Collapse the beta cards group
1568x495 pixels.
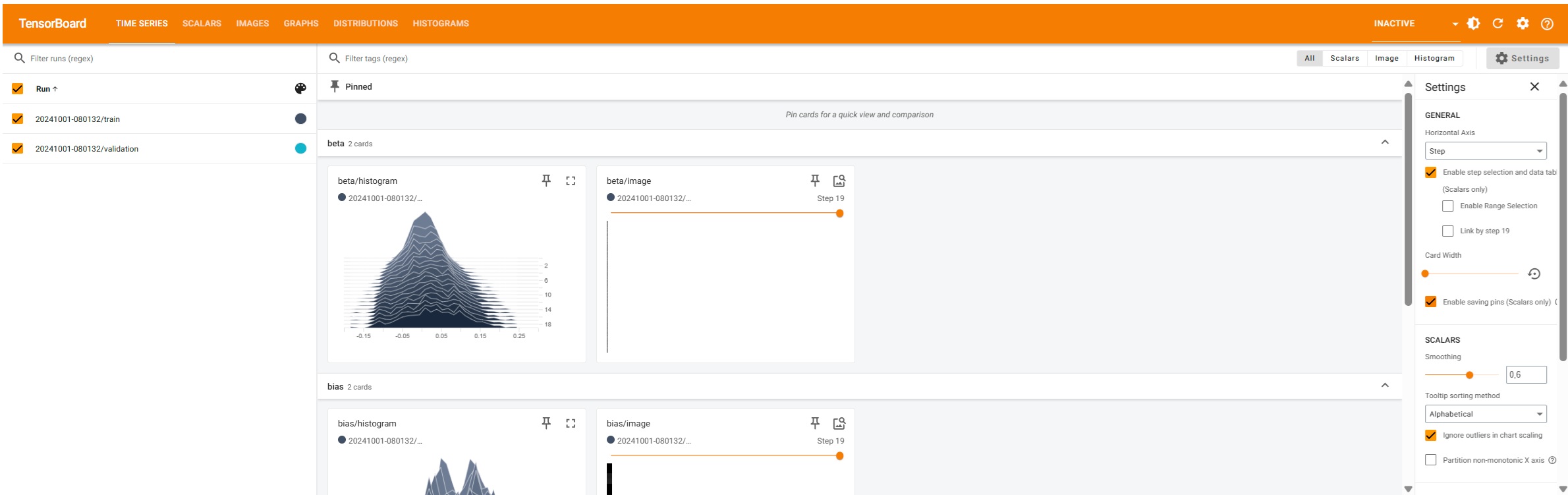tap(1385, 142)
